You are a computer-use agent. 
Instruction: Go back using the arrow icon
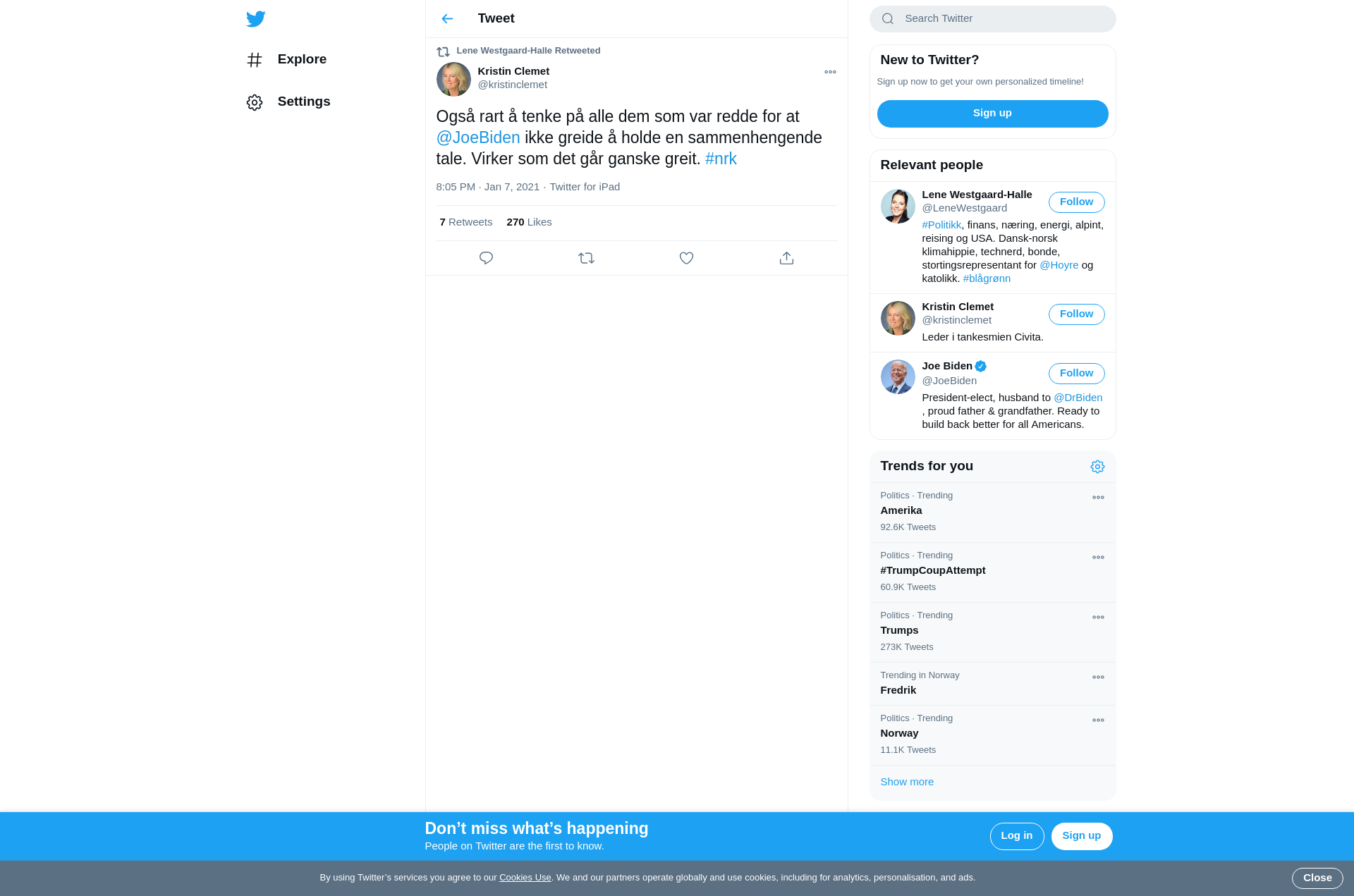point(447,18)
